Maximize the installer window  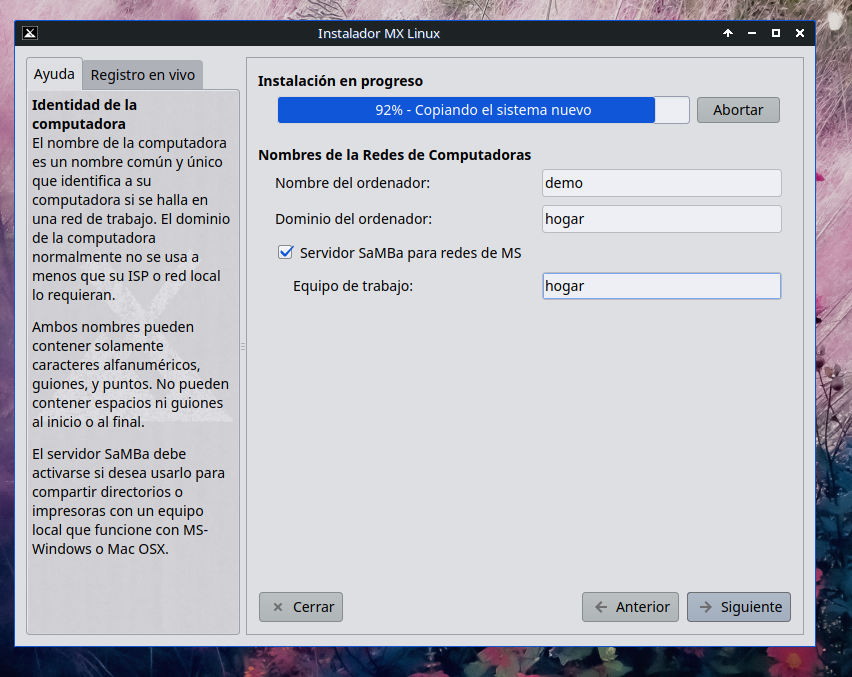[x=776, y=33]
